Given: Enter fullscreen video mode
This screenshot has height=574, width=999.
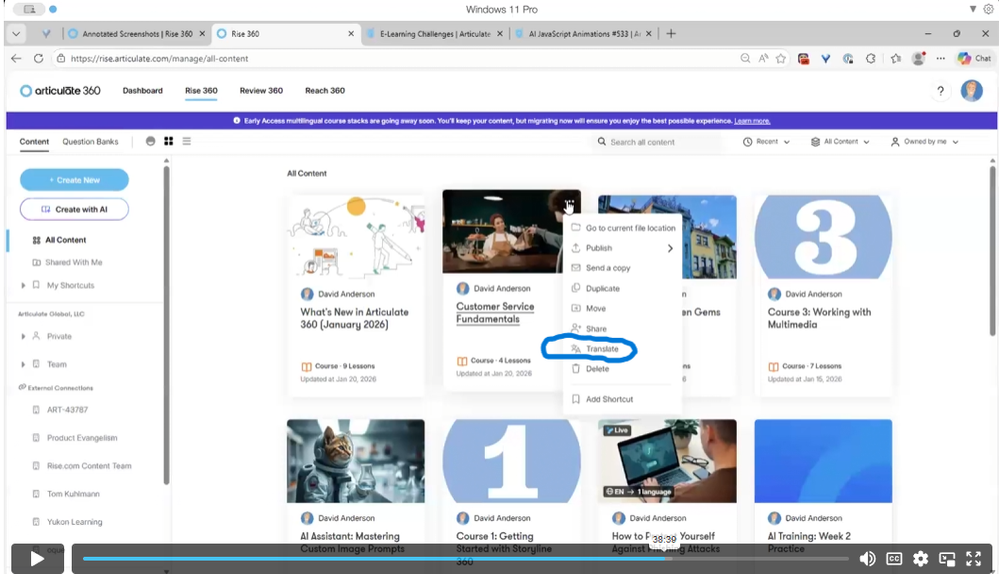Looking at the screenshot, I should (973, 559).
